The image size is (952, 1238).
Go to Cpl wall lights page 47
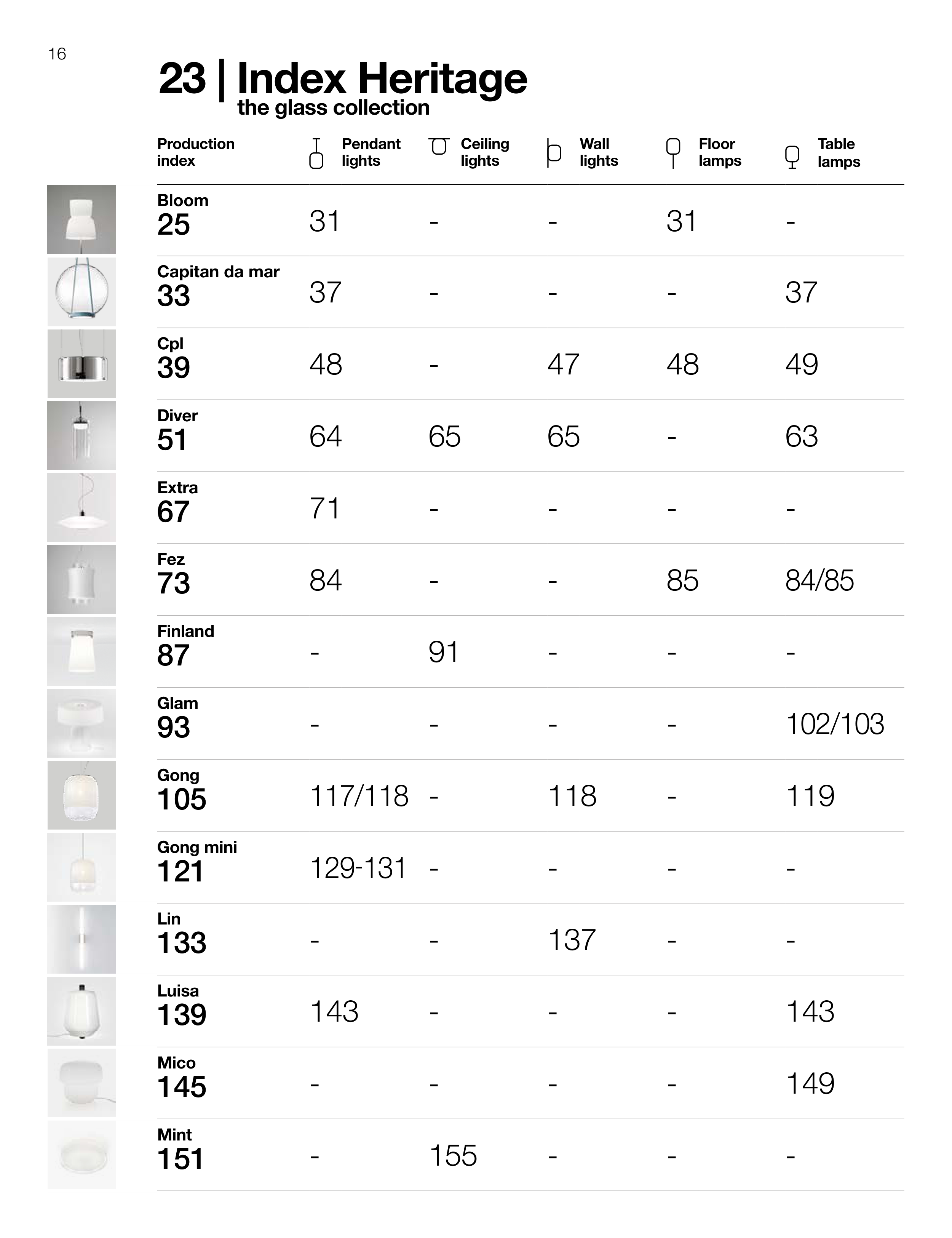(x=563, y=365)
